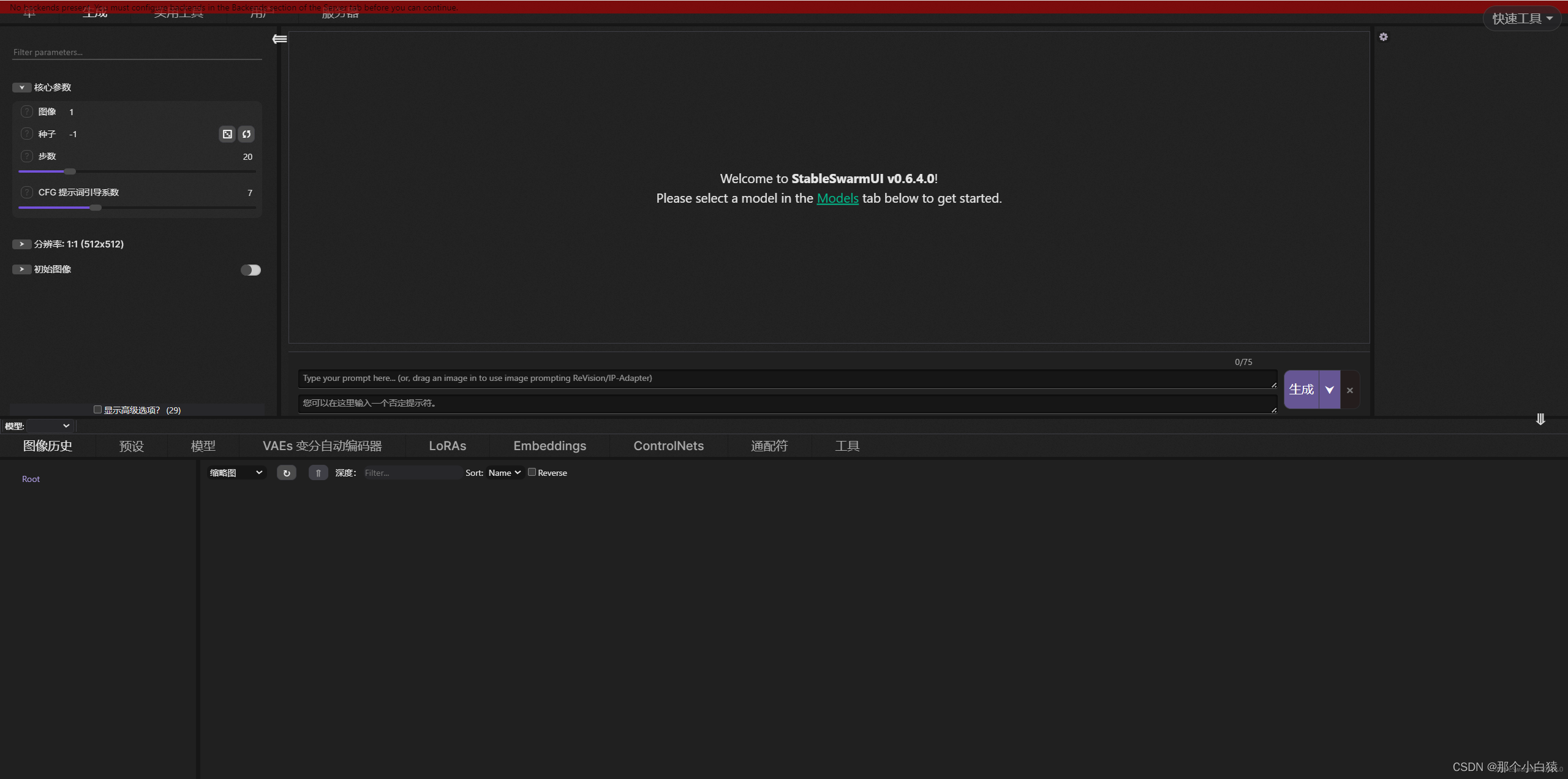Enable the Reverse sort checkbox
Screen dimensions: 1568x779
click(532, 472)
